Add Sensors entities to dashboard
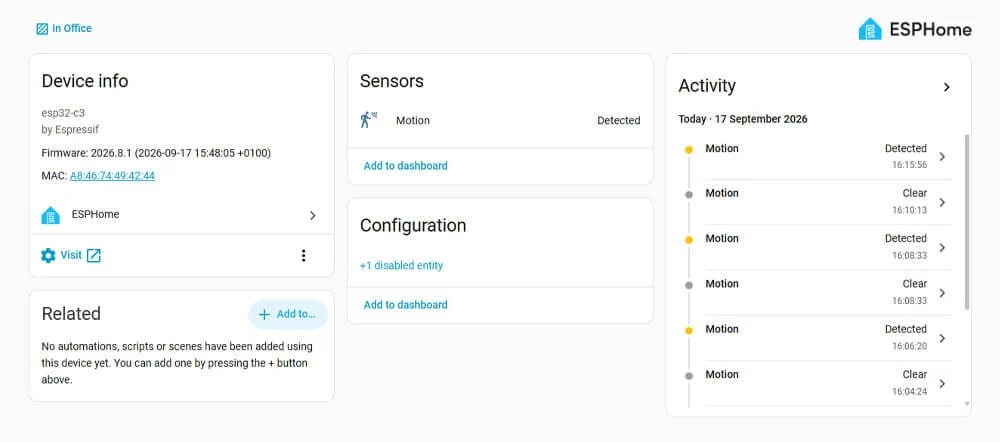 coord(406,166)
